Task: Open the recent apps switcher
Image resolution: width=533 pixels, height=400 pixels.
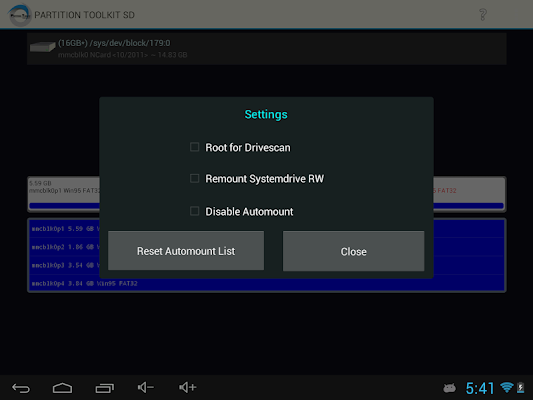Action: pyautogui.click(x=104, y=388)
